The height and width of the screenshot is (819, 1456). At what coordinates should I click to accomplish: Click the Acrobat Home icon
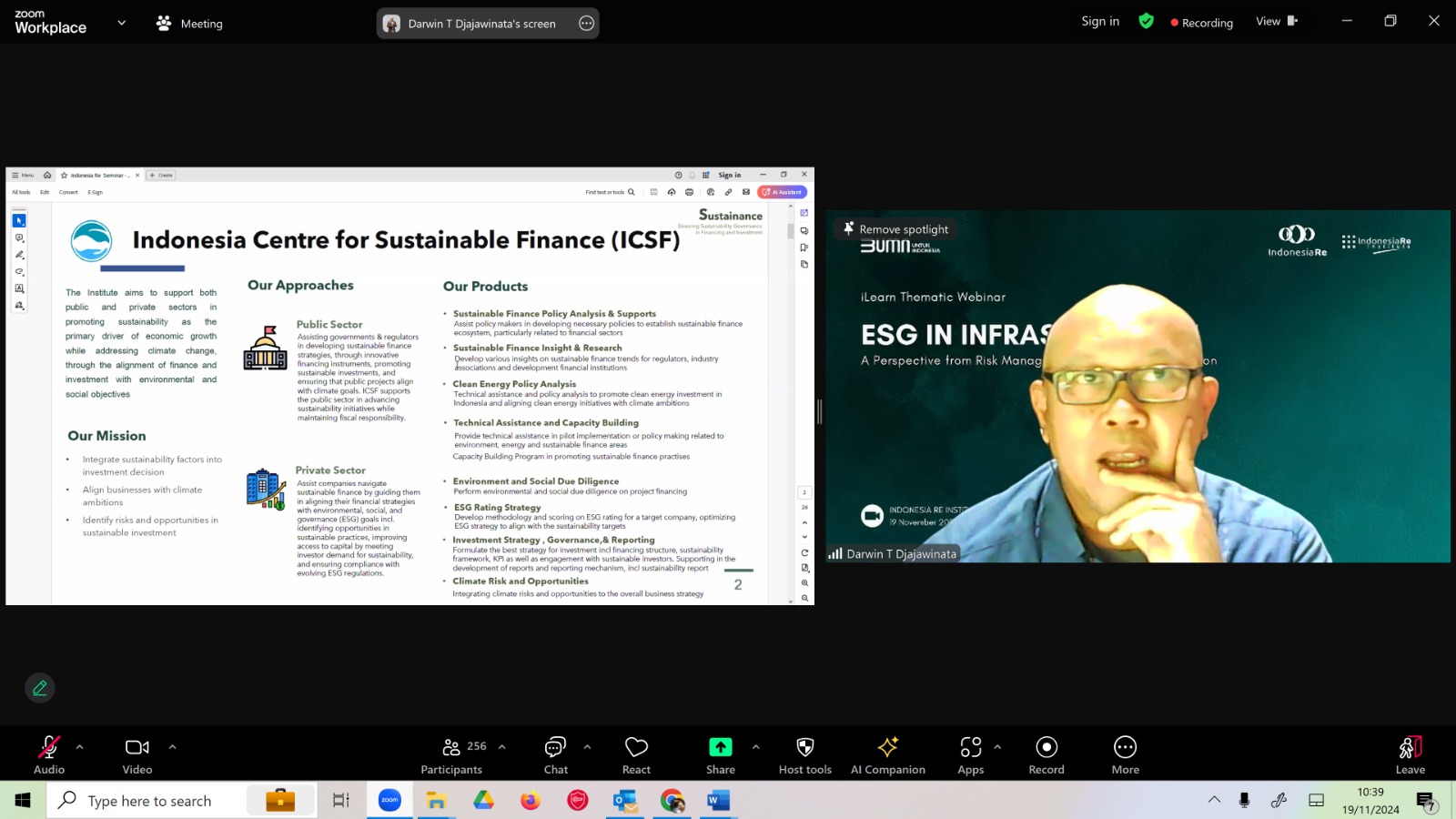[x=47, y=175]
